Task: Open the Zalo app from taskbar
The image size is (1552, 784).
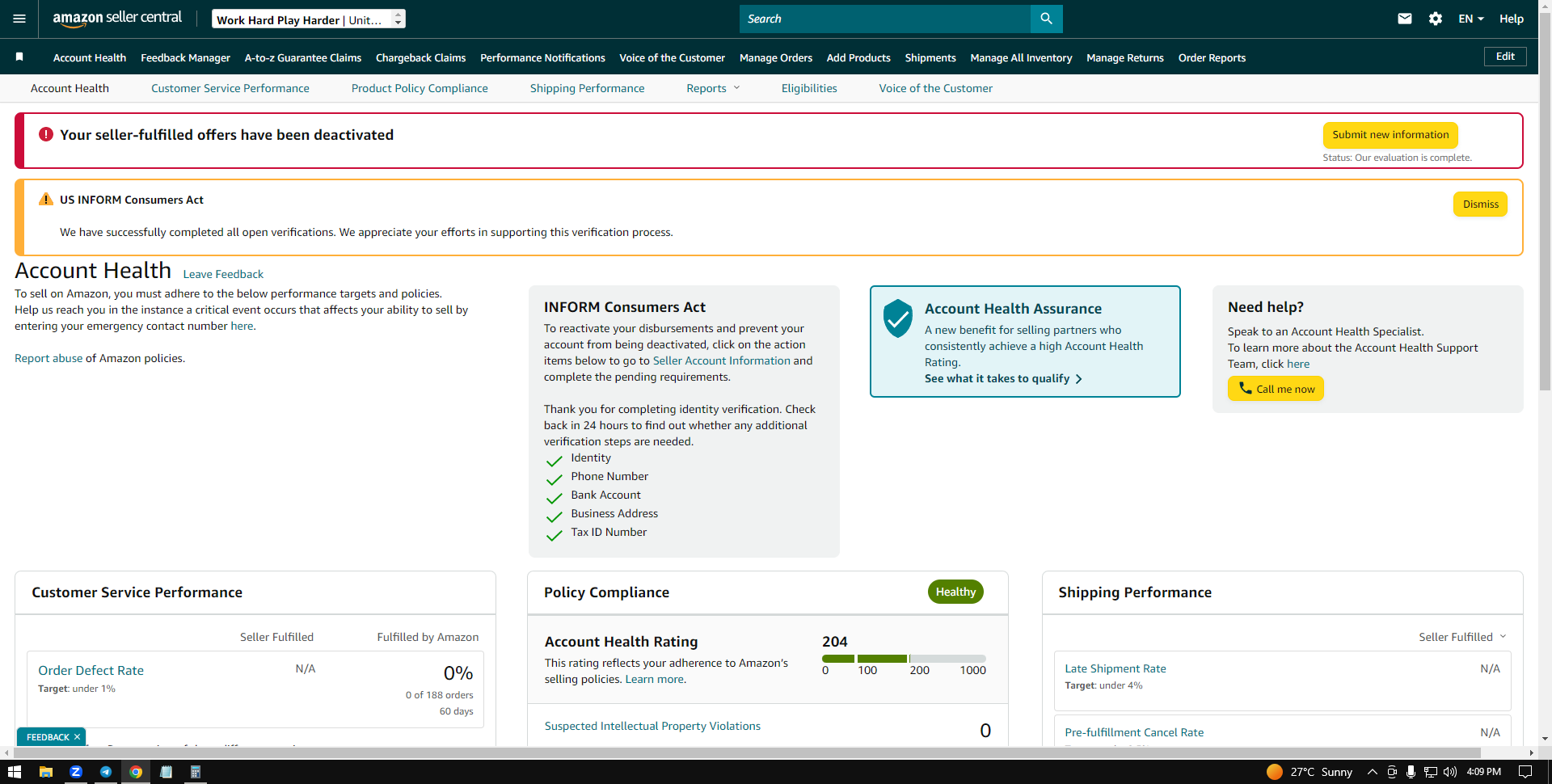Action: (x=76, y=772)
